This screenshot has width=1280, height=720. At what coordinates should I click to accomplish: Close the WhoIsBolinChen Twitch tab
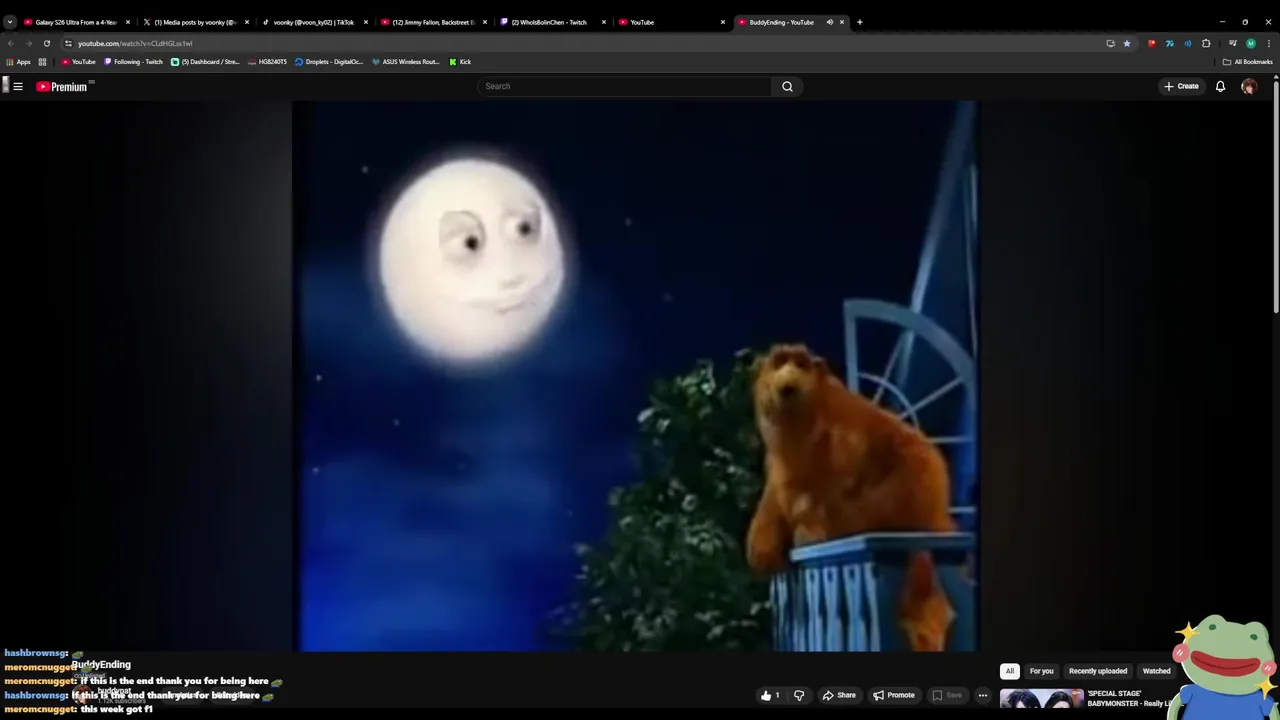[603, 22]
